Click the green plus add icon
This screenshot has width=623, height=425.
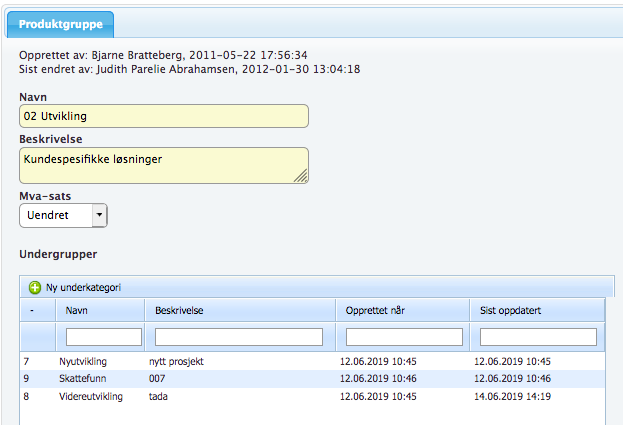click(x=35, y=288)
